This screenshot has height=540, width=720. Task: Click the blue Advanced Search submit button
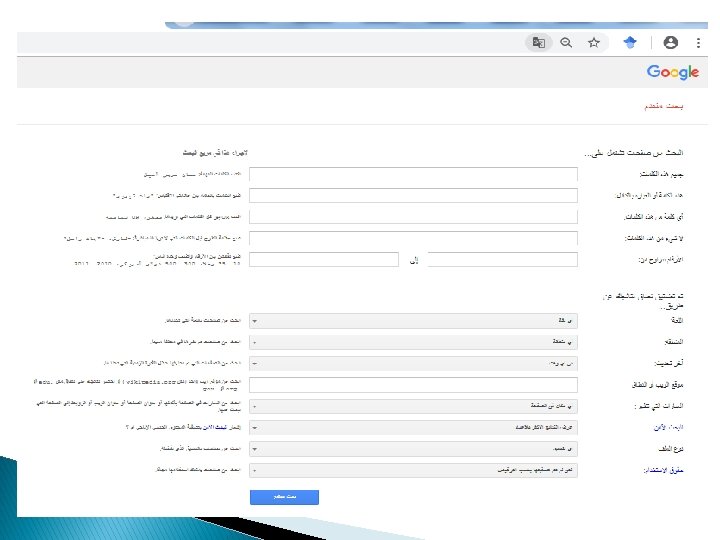tap(284, 497)
